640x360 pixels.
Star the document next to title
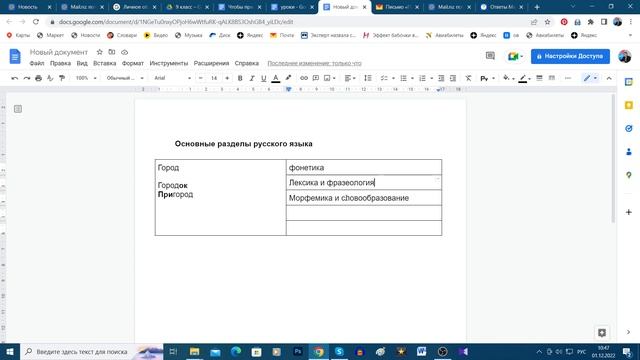coord(100,52)
